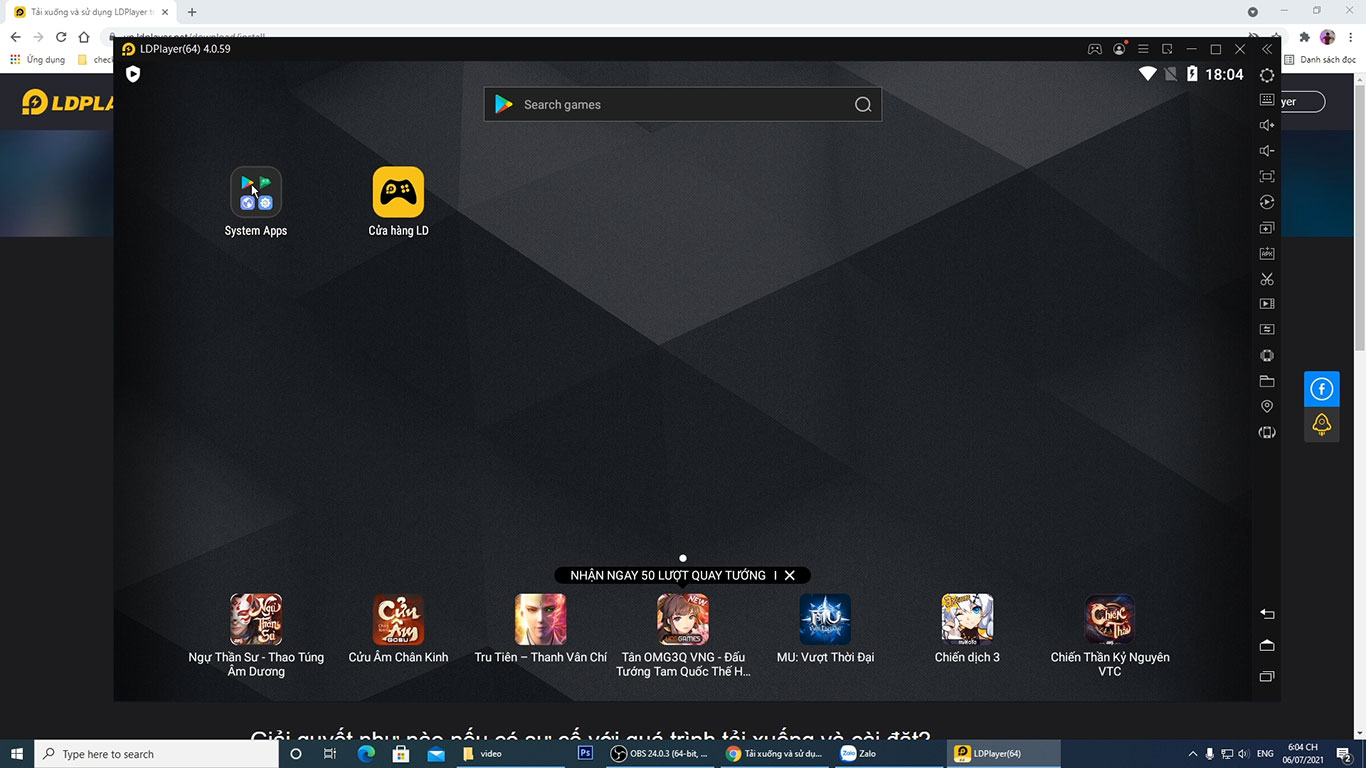The width and height of the screenshot is (1366, 768).
Task: Switch to Zalo in the taskbar
Action: tap(860, 754)
